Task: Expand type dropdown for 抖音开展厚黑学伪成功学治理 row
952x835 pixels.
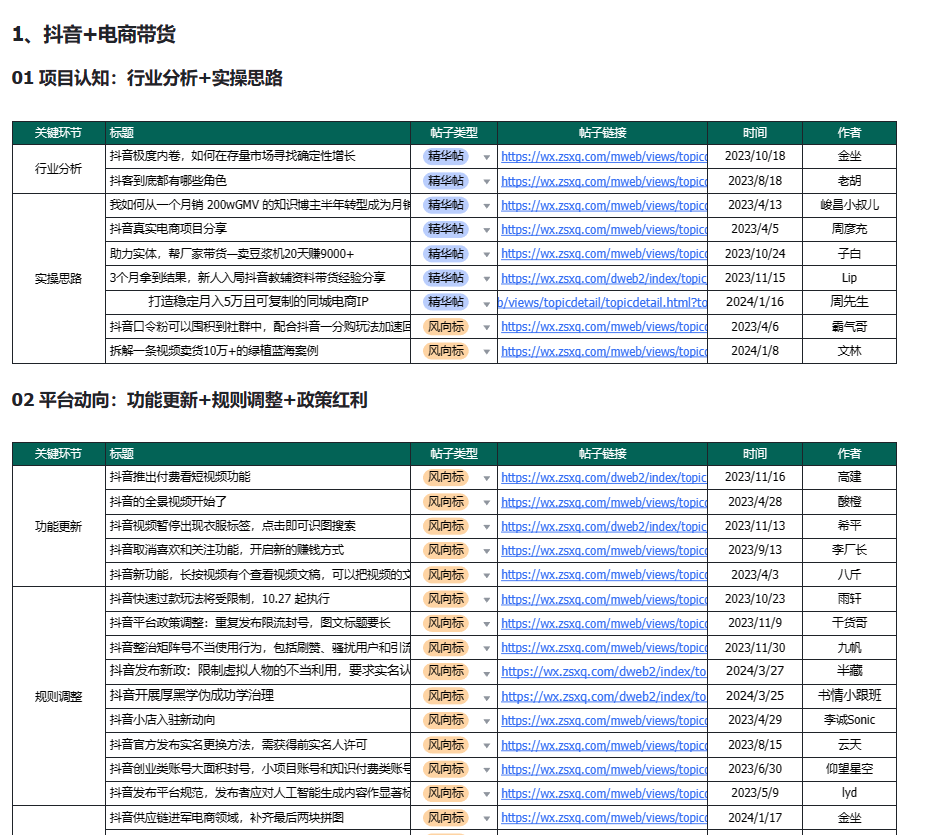Action: point(486,697)
